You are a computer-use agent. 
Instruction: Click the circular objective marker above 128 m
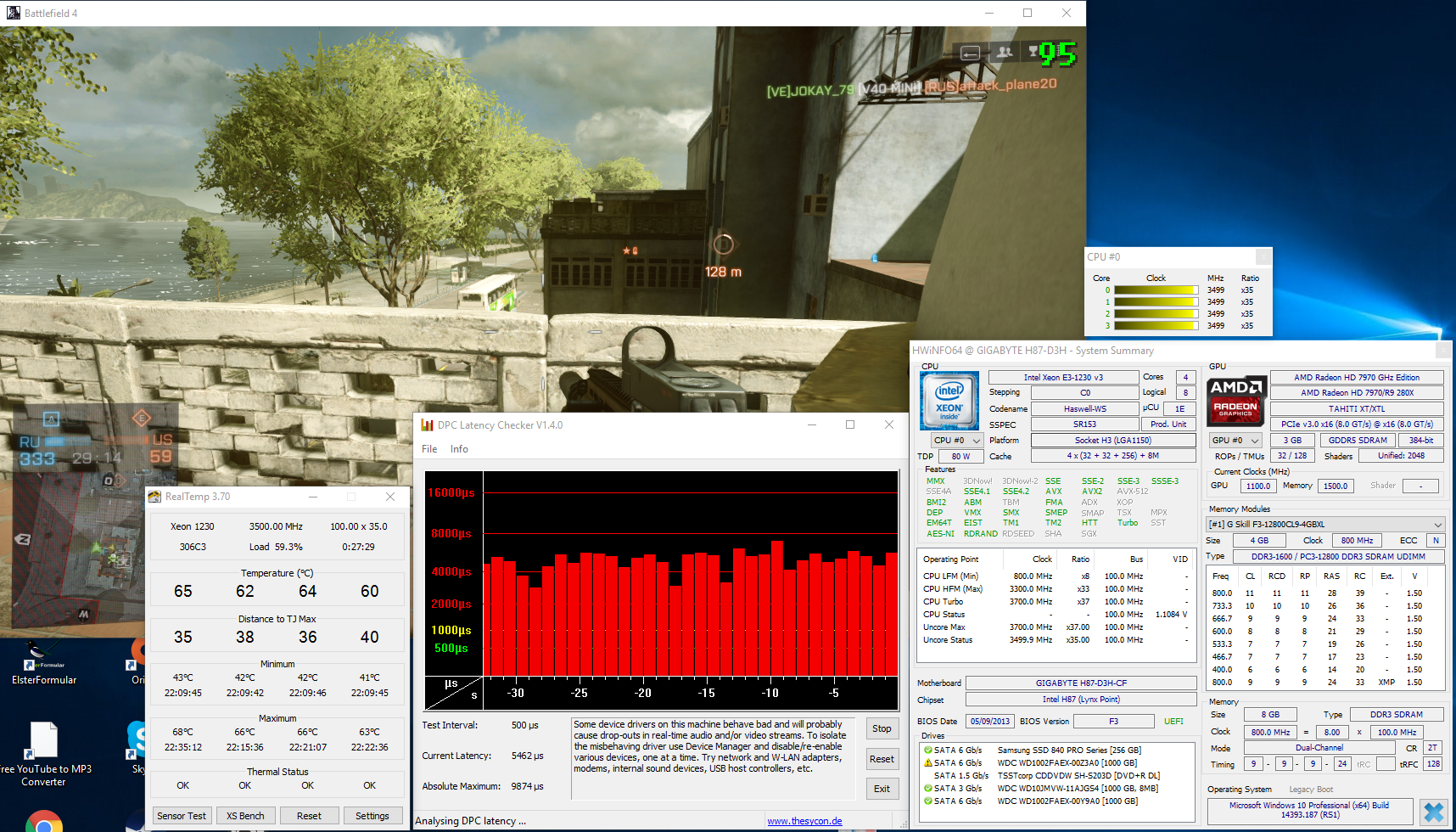coord(723,245)
